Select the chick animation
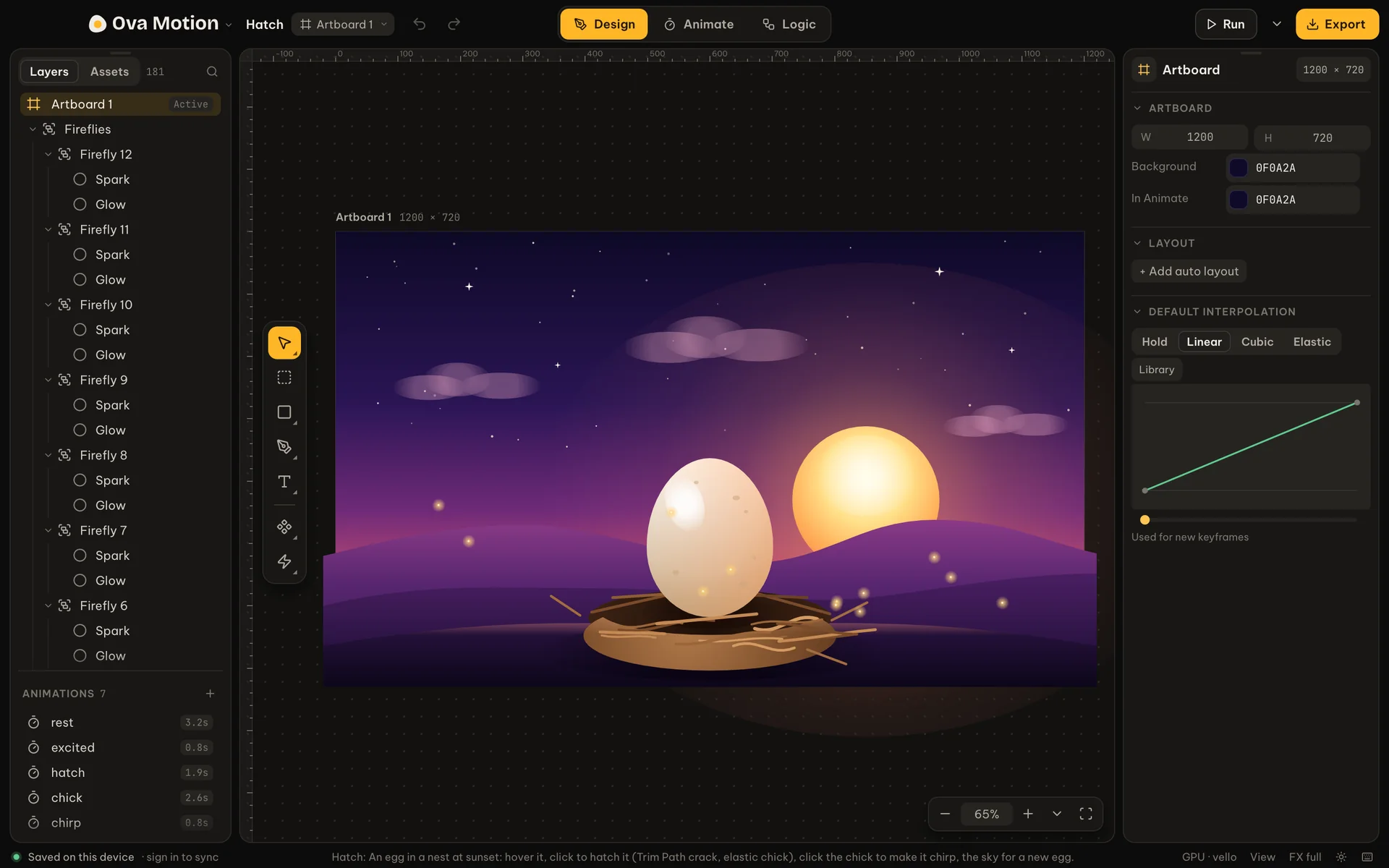1389x868 pixels. point(120,798)
